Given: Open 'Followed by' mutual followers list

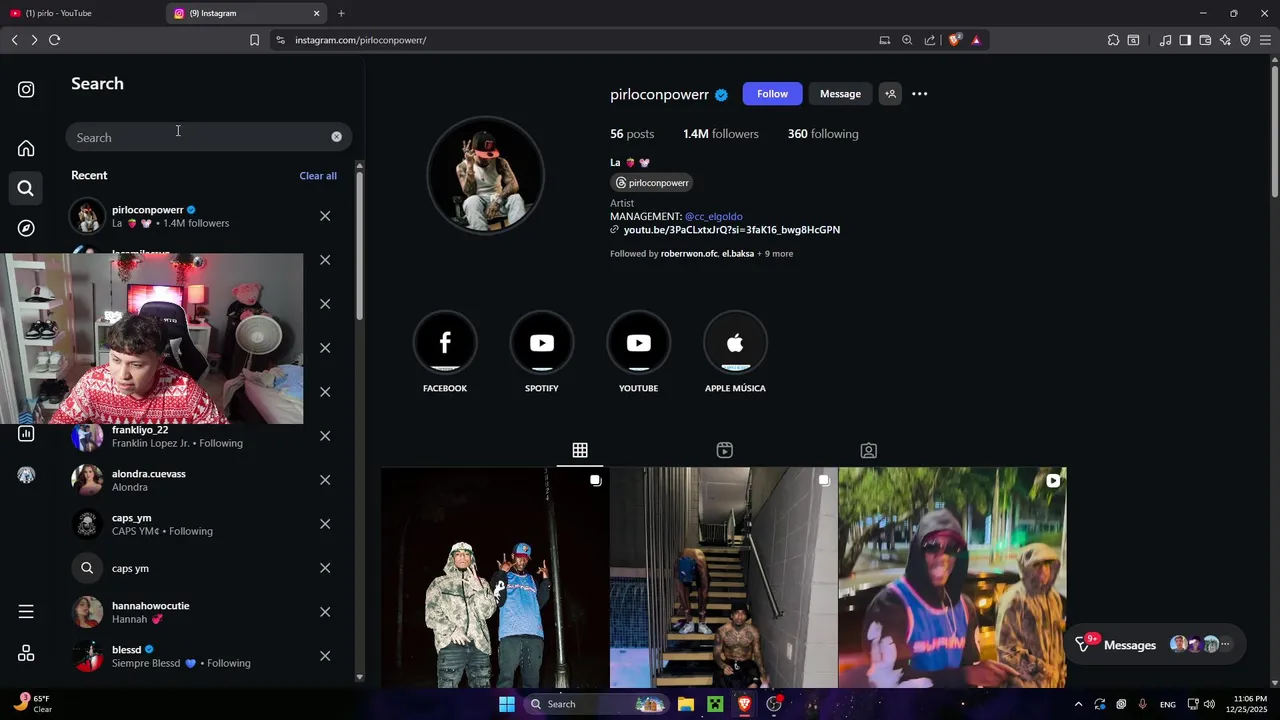Looking at the screenshot, I should tap(701, 254).
